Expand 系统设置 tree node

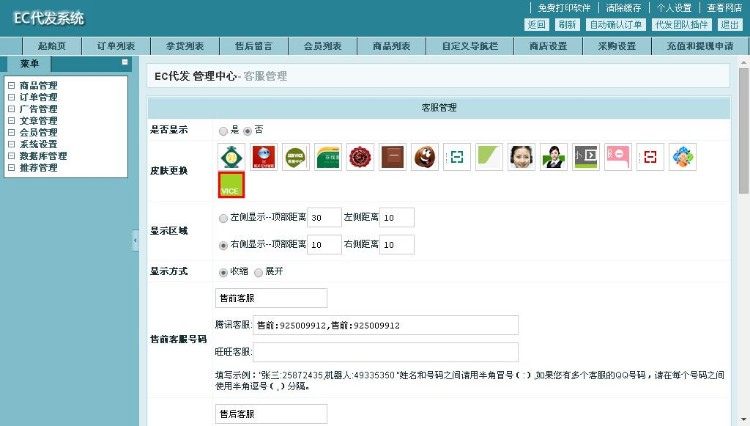(11, 144)
